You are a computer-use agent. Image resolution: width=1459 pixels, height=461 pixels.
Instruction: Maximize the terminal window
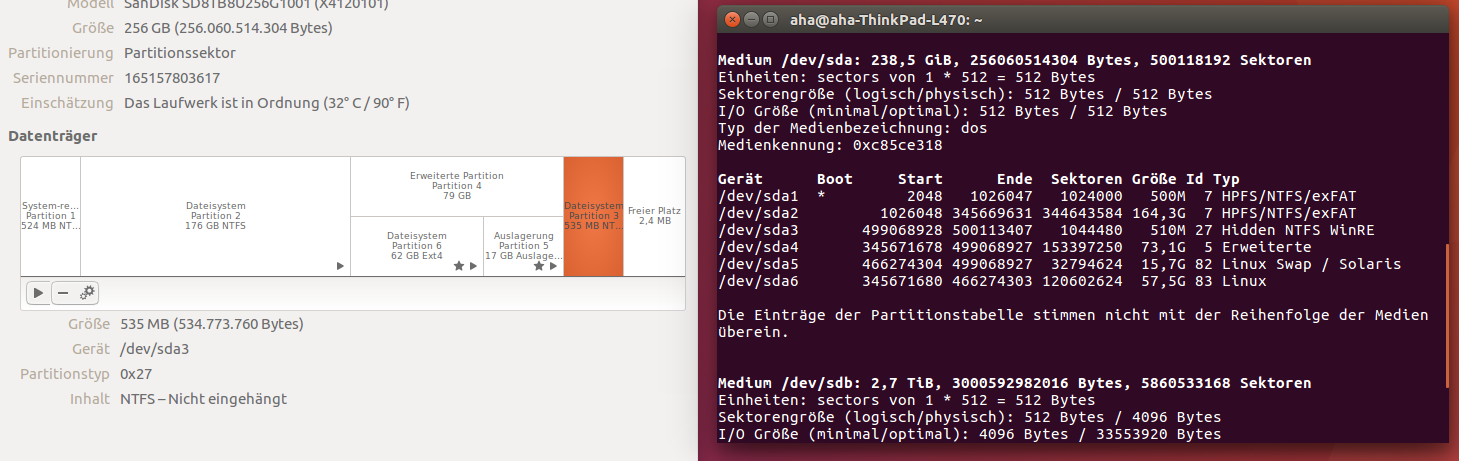pos(770,19)
